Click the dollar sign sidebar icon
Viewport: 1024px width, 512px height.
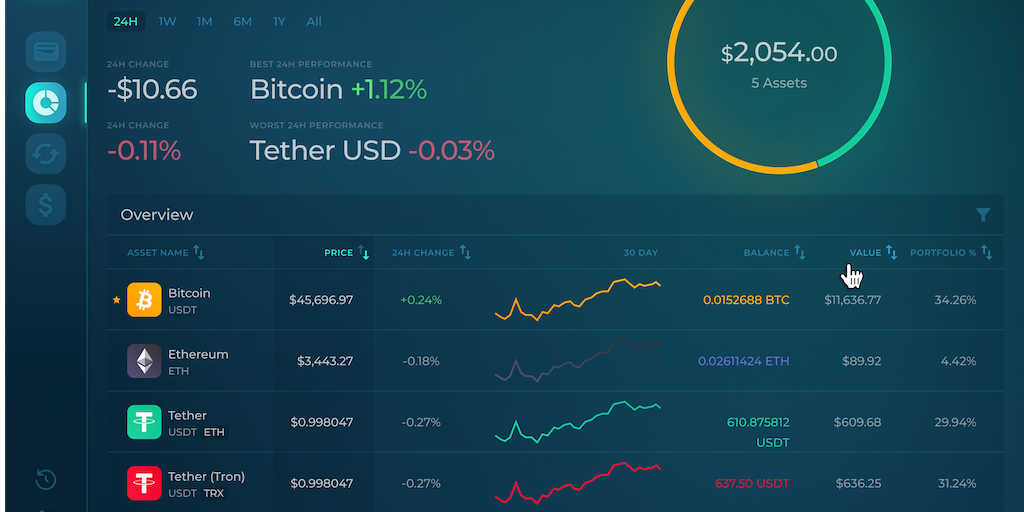click(46, 204)
